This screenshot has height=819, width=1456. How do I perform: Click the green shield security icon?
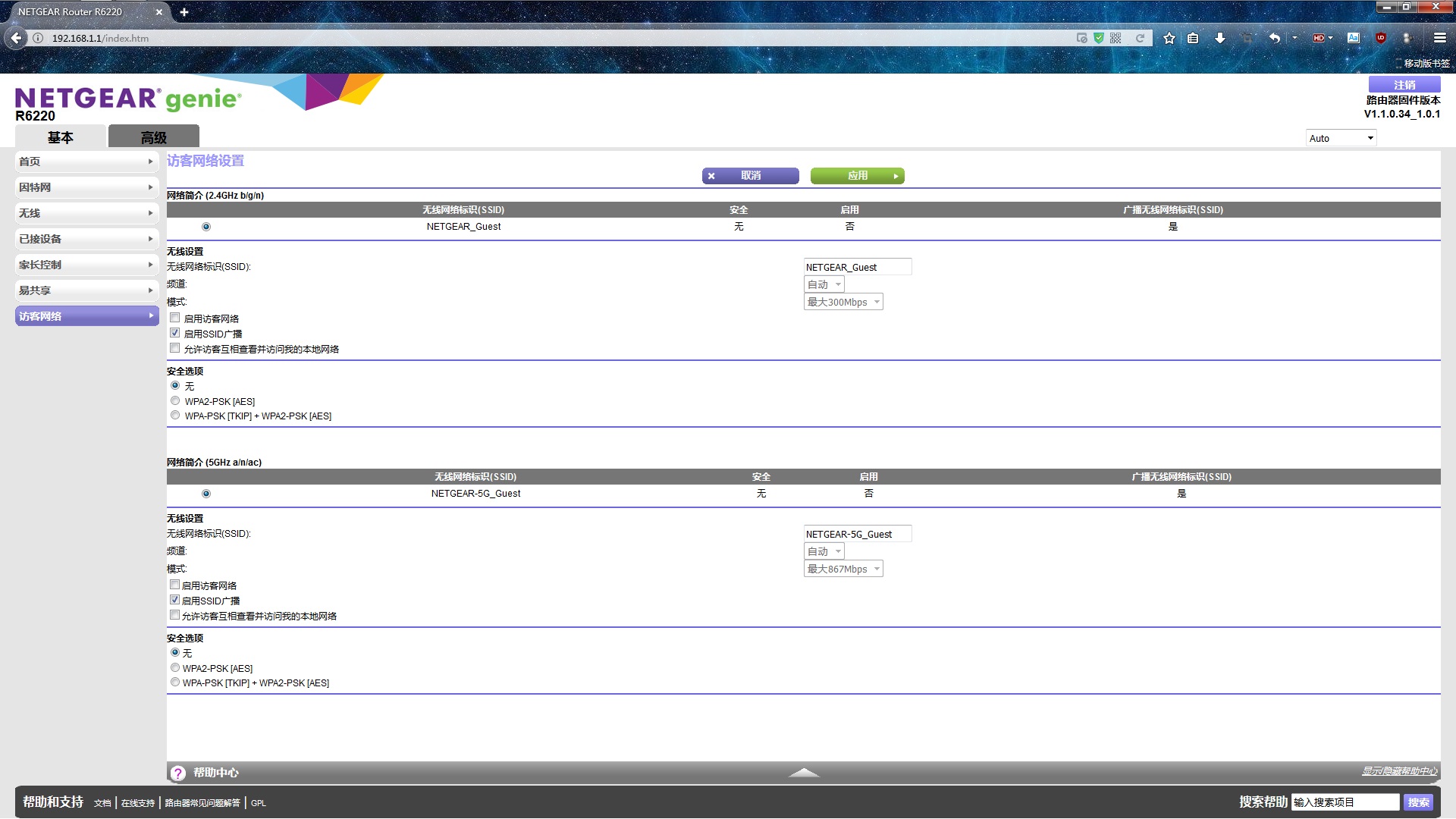tap(1099, 38)
